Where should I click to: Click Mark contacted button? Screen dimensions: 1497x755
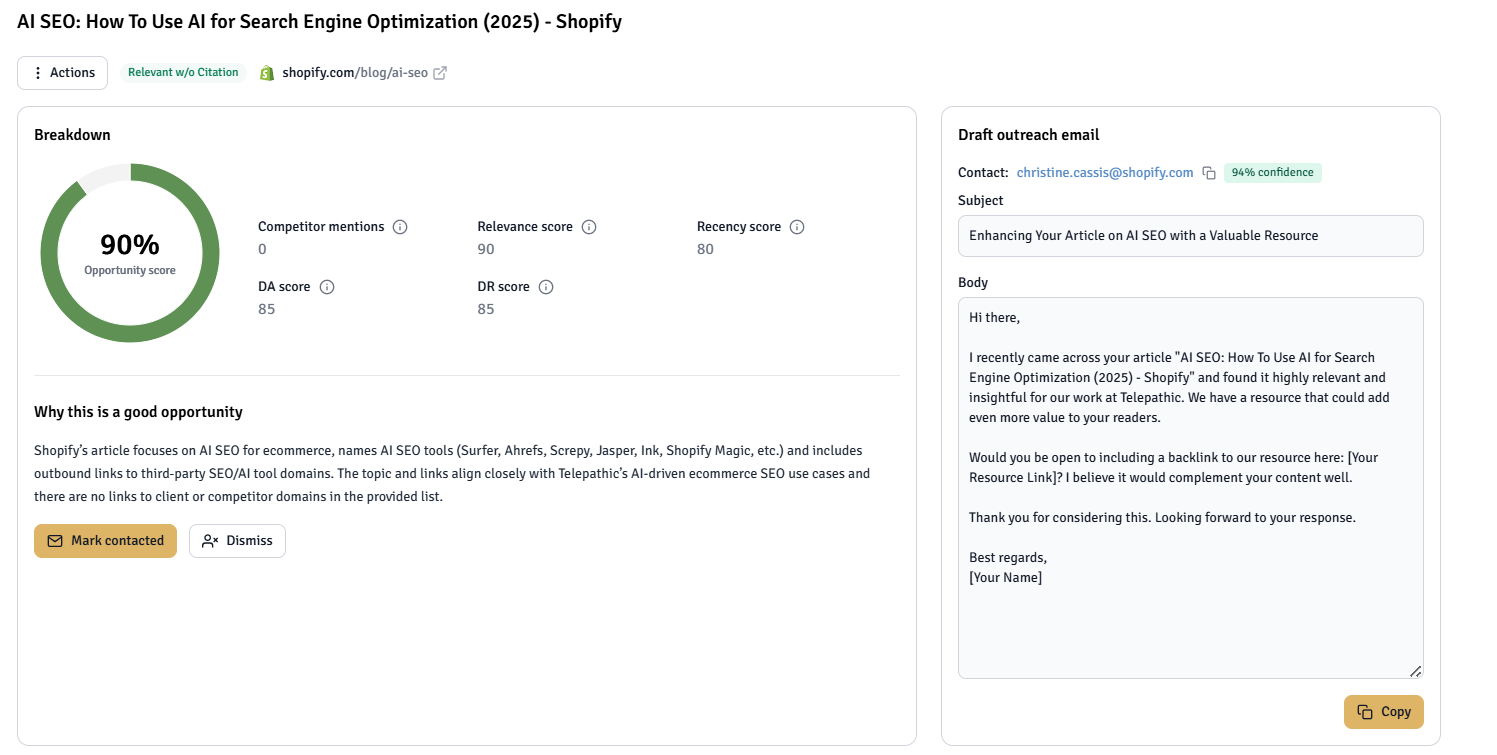105,541
